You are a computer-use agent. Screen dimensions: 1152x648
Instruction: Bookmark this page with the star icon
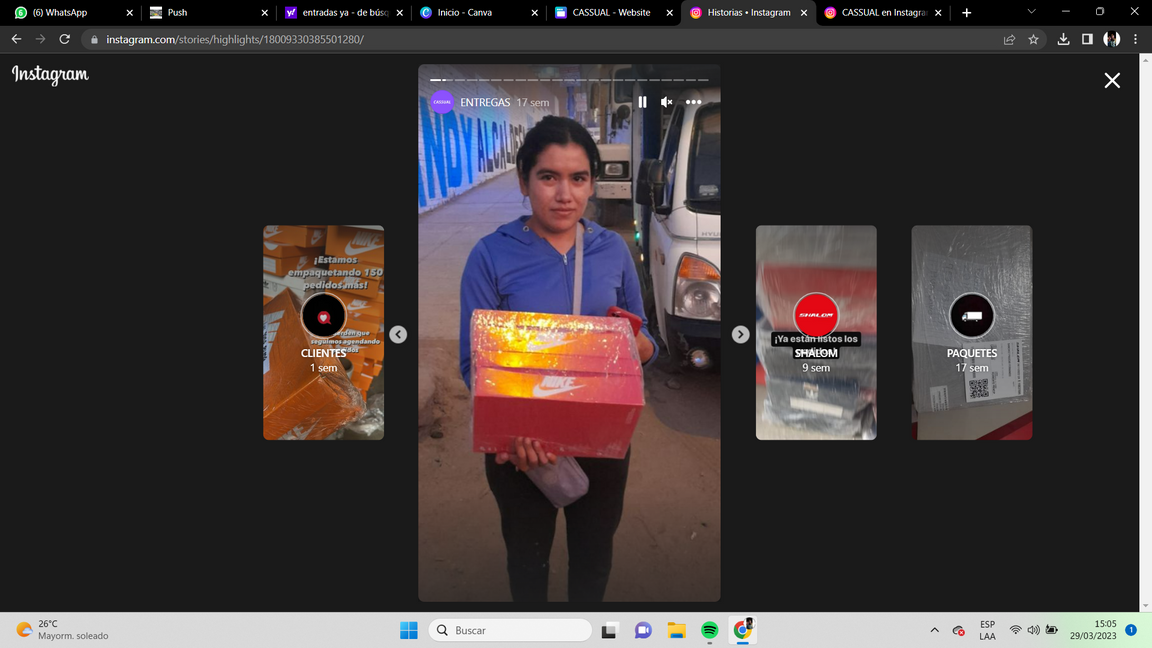pos(1033,39)
